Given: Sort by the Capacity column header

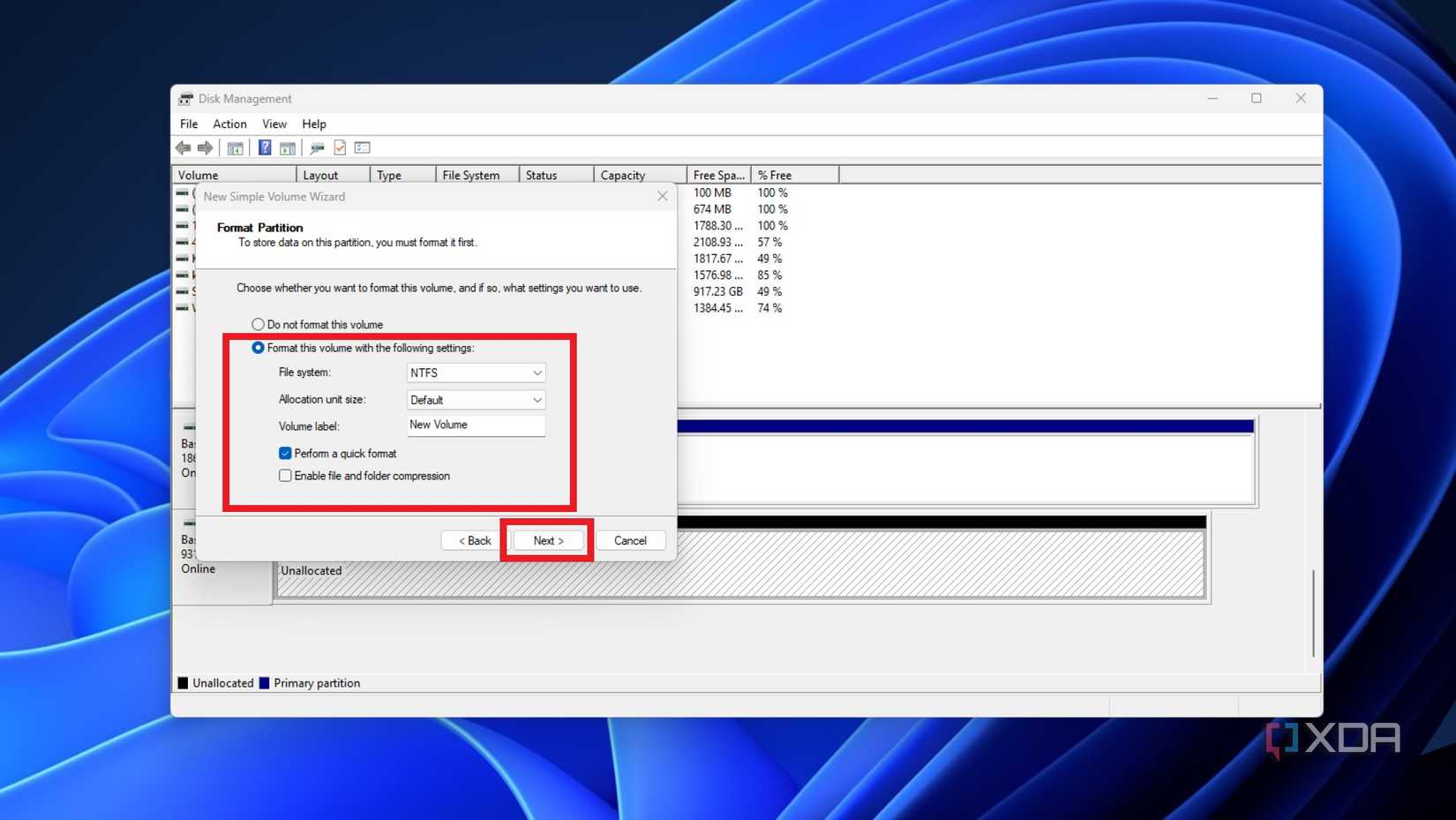Looking at the screenshot, I should coord(640,175).
